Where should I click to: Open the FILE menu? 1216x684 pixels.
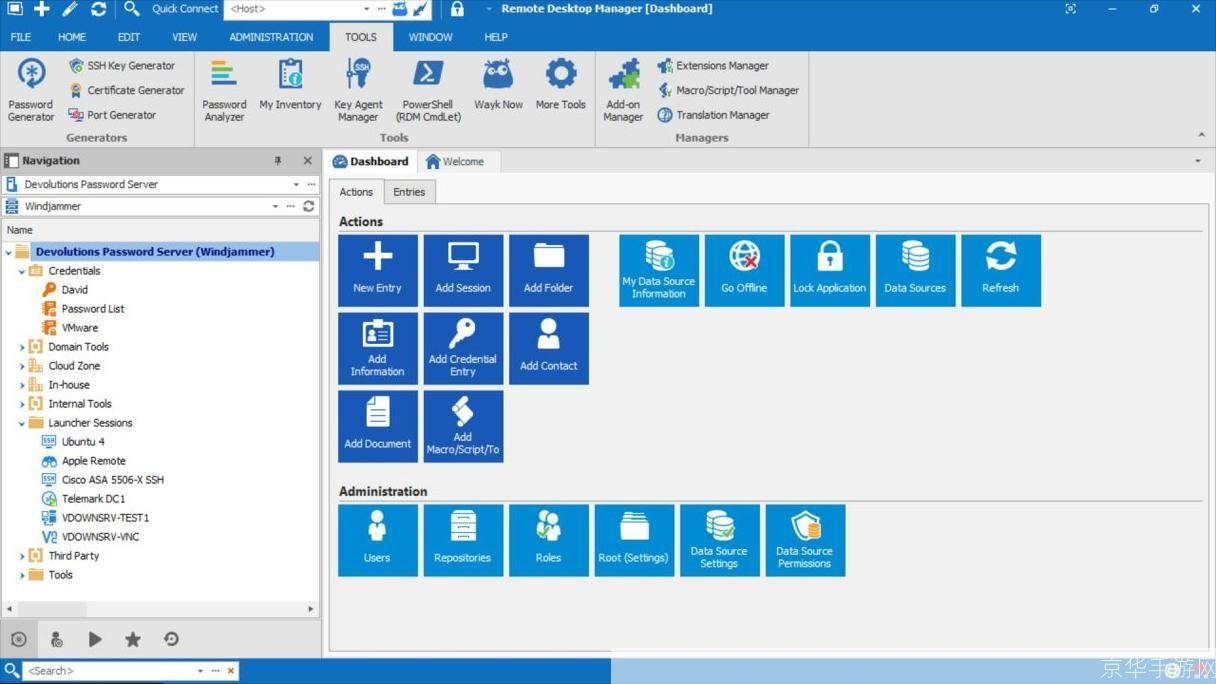(21, 37)
